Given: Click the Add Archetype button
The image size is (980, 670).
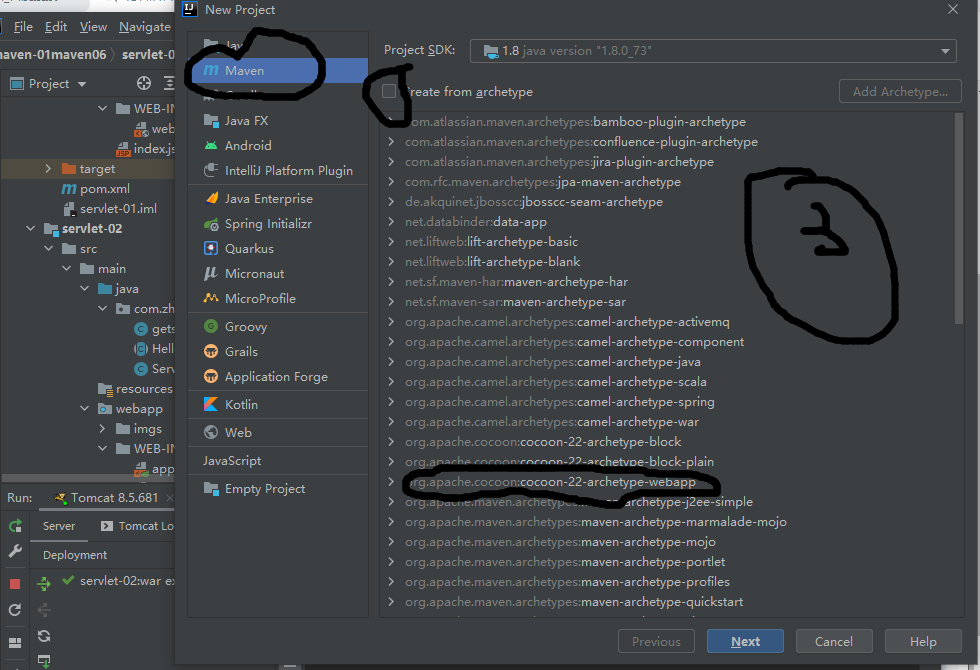Looking at the screenshot, I should click(x=900, y=92).
